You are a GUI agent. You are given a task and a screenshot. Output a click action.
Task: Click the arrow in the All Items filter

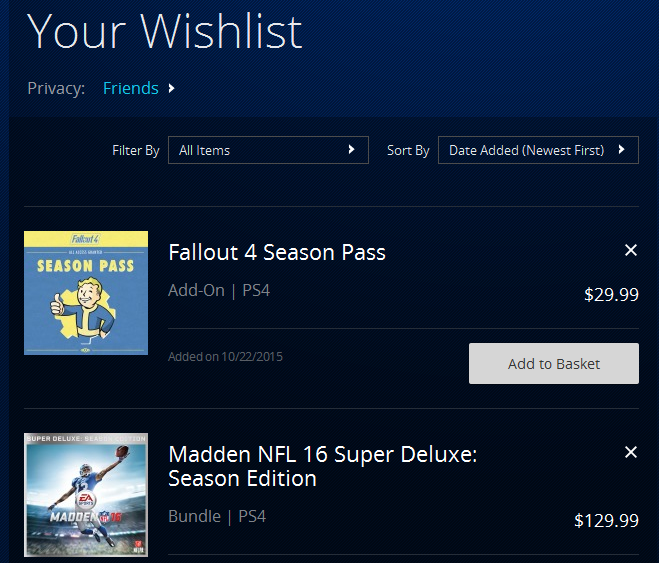coord(351,150)
